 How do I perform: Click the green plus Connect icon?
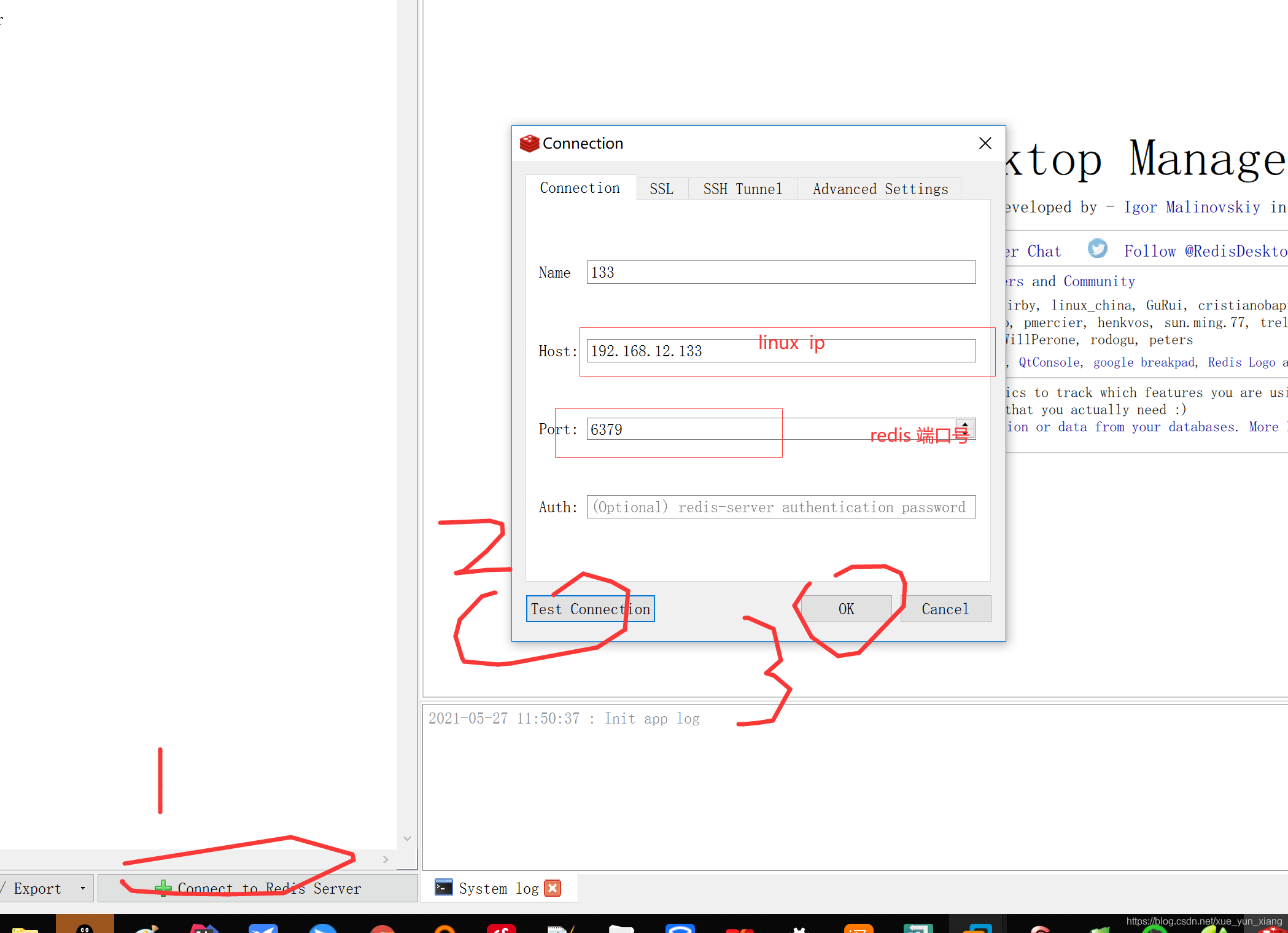pos(163,888)
